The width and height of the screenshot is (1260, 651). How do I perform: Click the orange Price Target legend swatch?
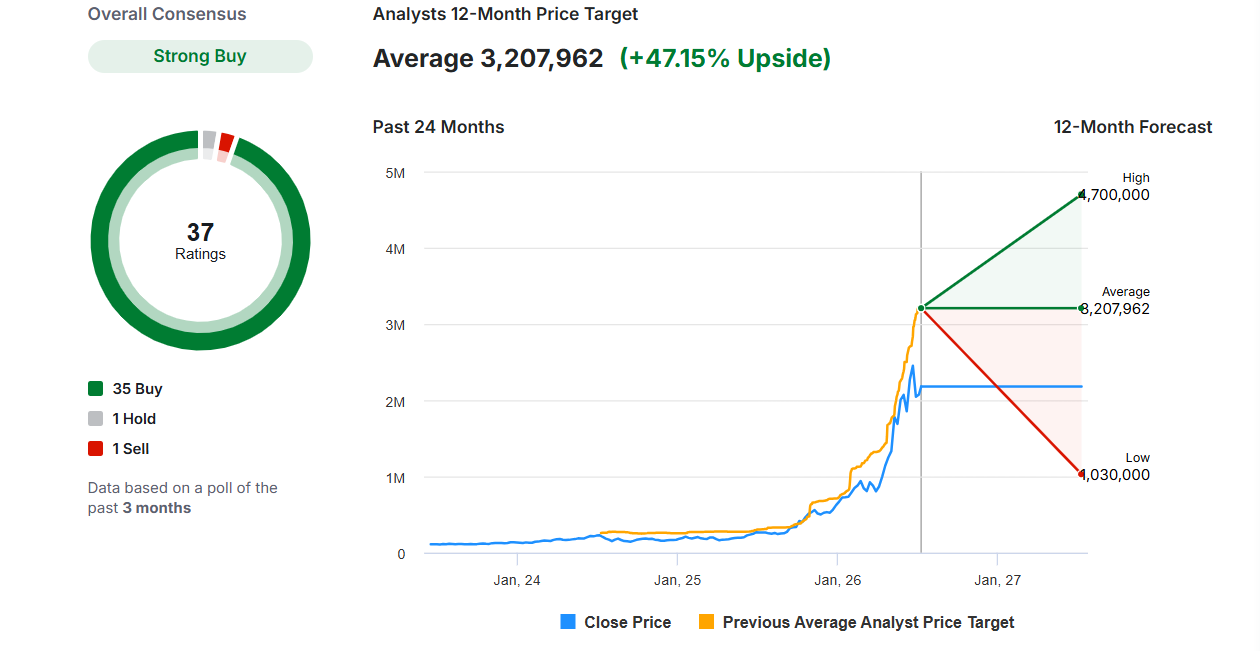[707, 622]
